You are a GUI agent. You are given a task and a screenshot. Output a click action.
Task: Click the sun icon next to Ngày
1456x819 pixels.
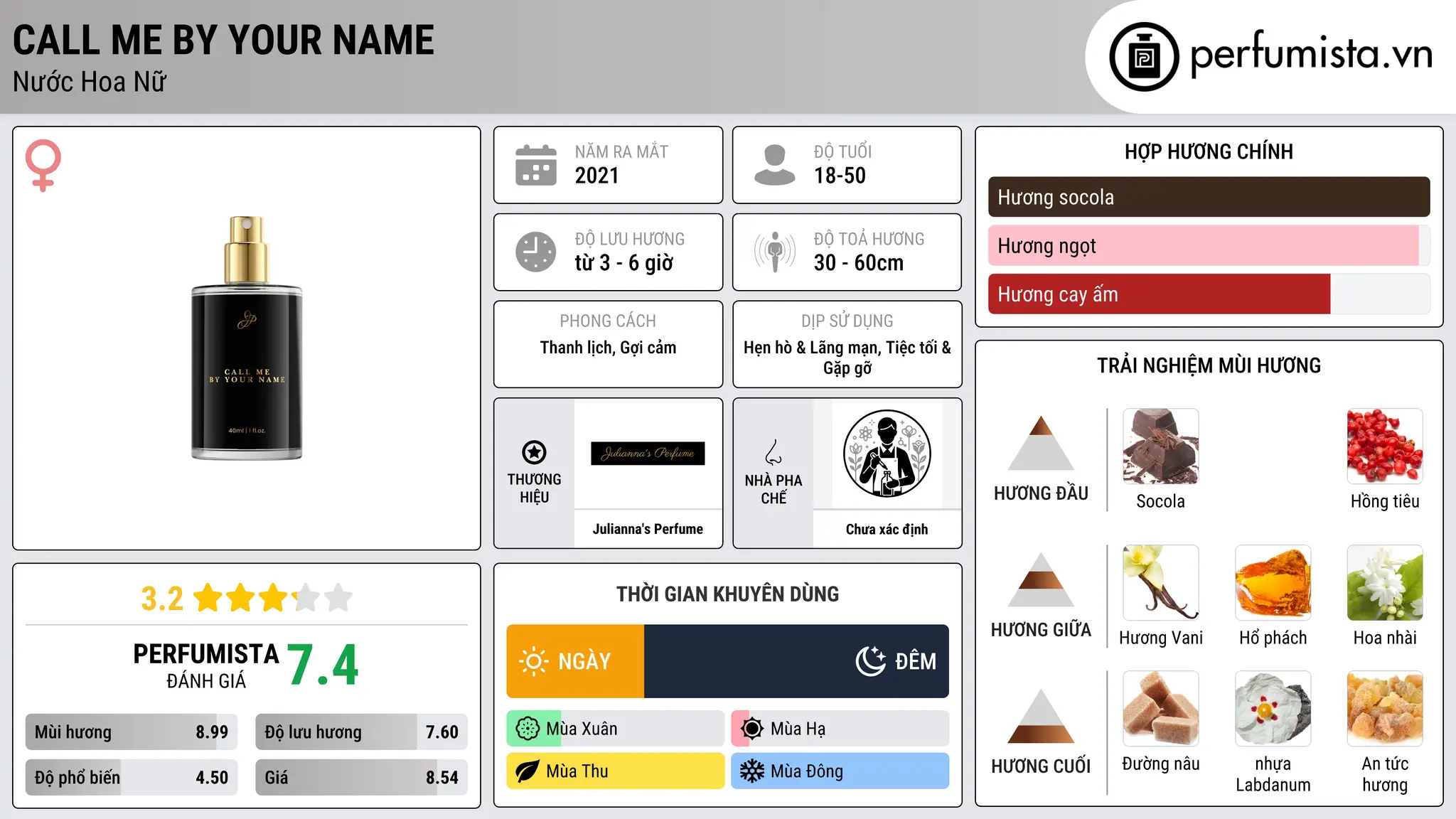point(534,661)
